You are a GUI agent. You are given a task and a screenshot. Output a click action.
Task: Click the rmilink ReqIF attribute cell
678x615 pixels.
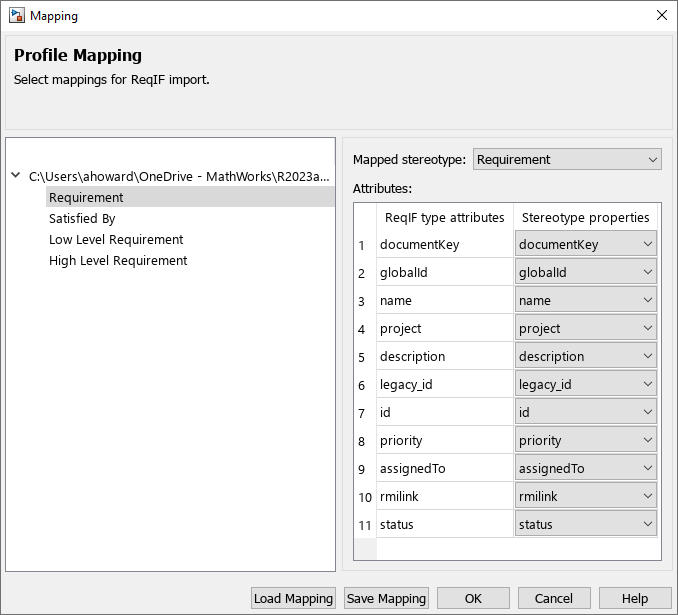click(445, 496)
